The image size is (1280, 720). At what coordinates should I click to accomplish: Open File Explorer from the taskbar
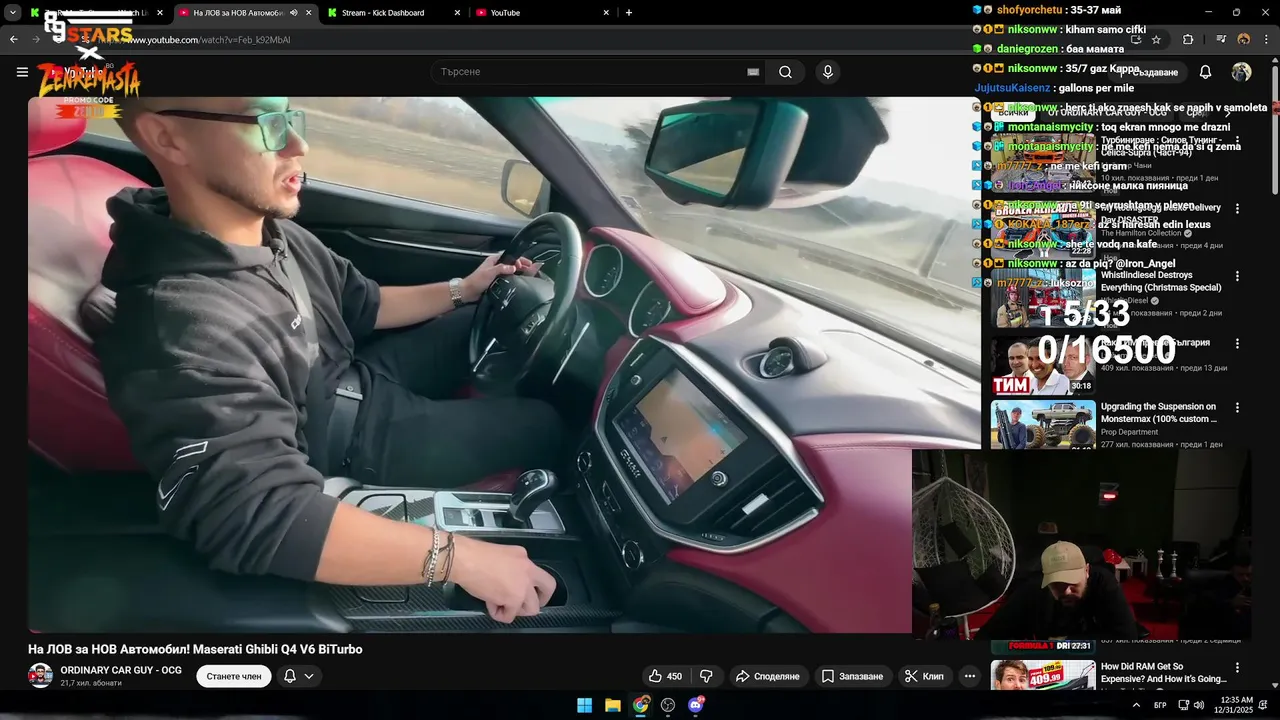coord(613,705)
